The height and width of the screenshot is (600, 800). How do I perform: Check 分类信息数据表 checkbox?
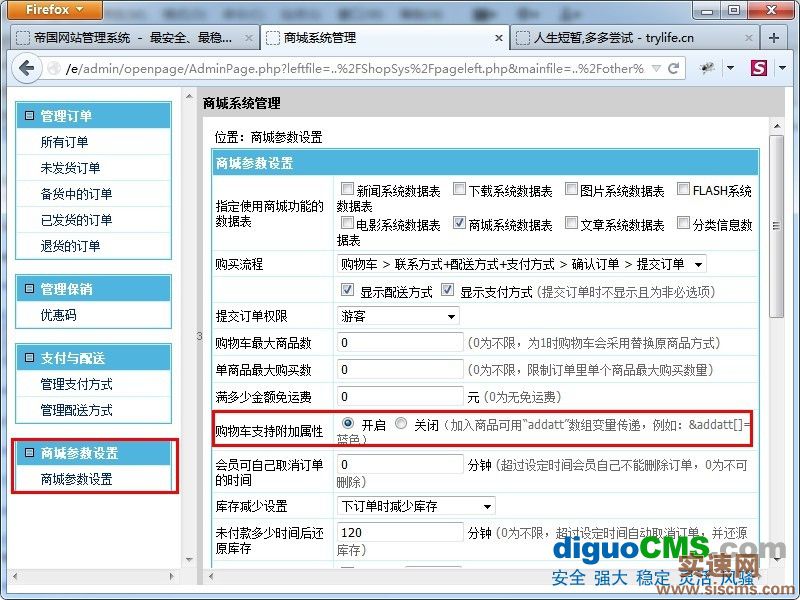[x=684, y=223]
